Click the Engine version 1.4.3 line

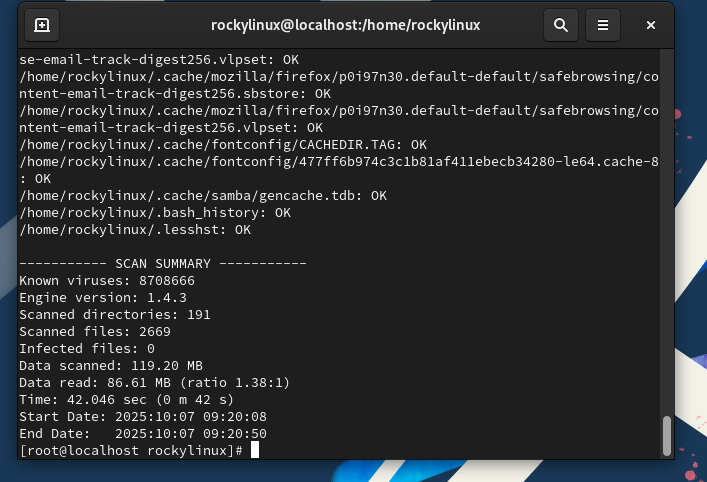pyautogui.click(x=103, y=297)
